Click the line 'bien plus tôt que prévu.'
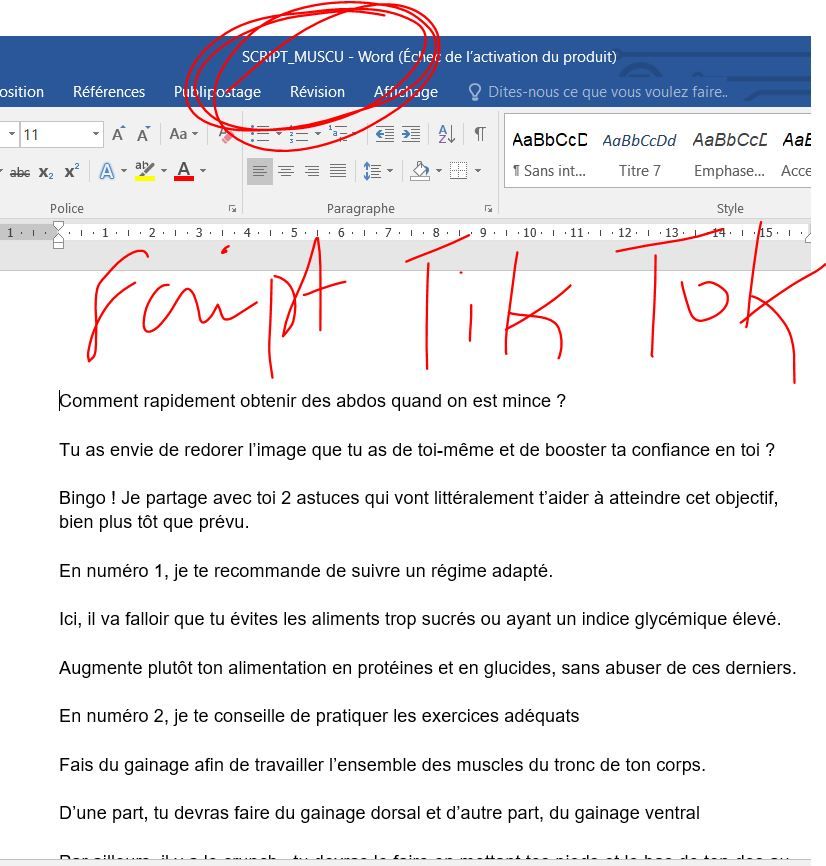Screen dimensions: 826x866 tap(154, 522)
